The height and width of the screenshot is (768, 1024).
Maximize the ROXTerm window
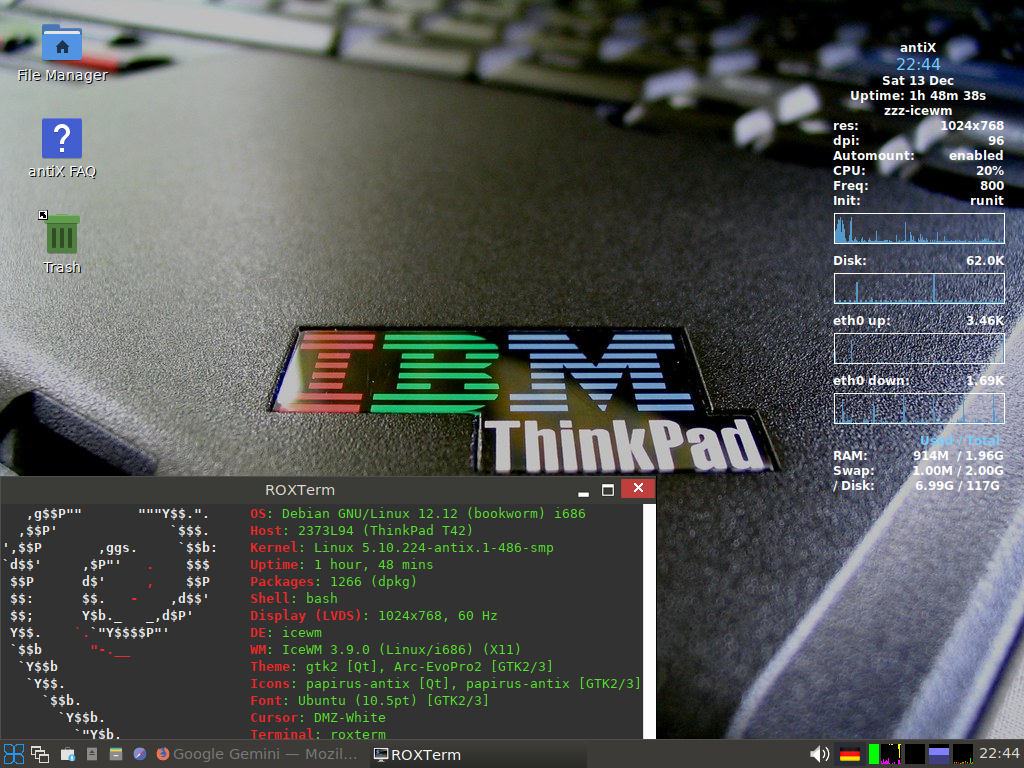coord(607,489)
